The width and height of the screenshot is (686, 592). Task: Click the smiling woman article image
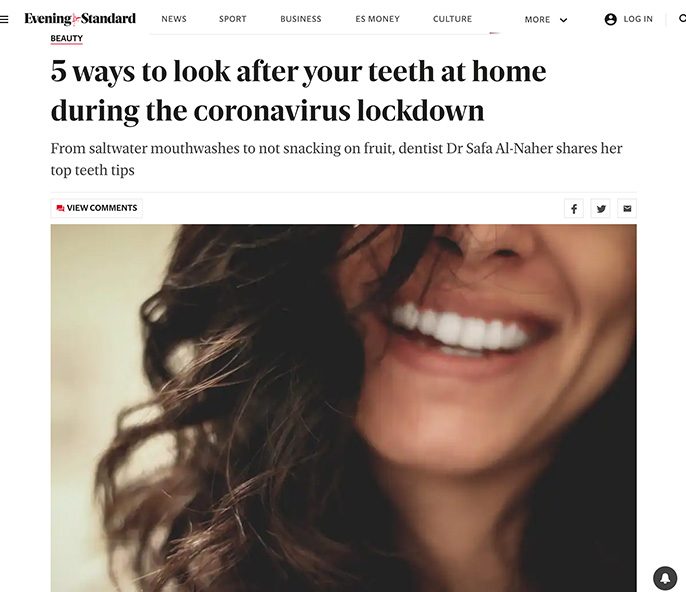[343, 408]
